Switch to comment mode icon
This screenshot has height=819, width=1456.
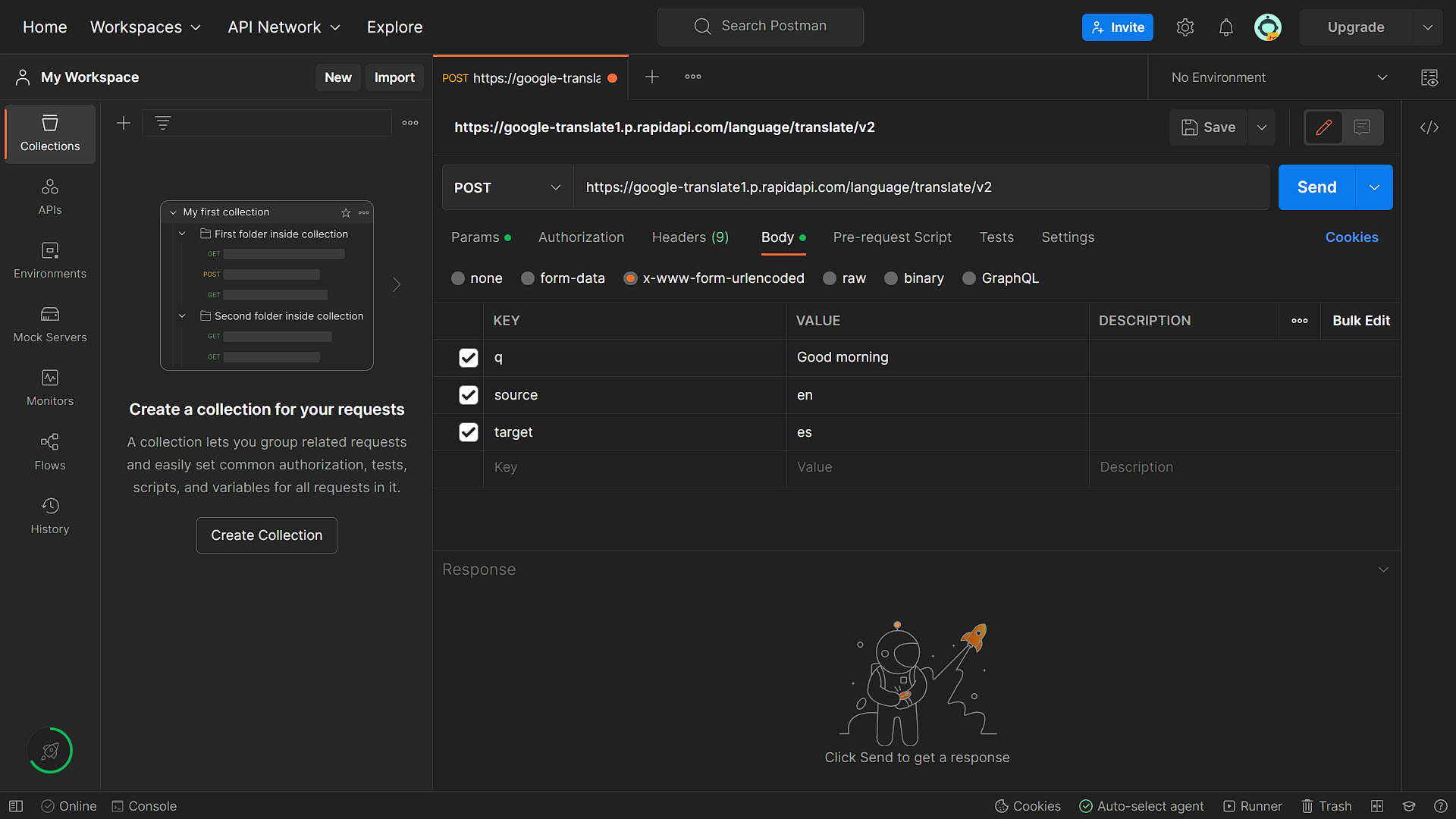tap(1362, 127)
